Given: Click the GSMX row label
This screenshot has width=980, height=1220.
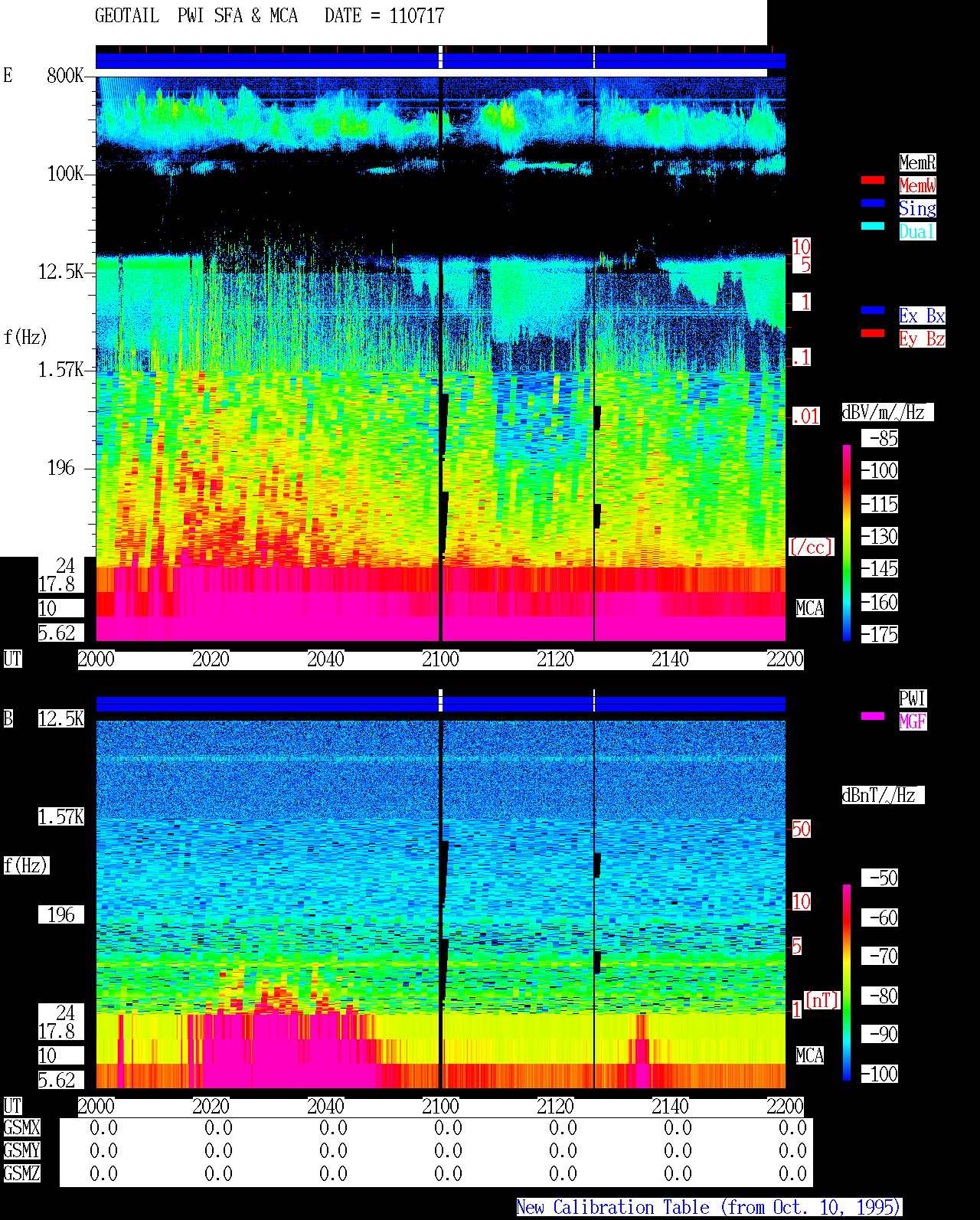Looking at the screenshot, I should click(21, 1127).
